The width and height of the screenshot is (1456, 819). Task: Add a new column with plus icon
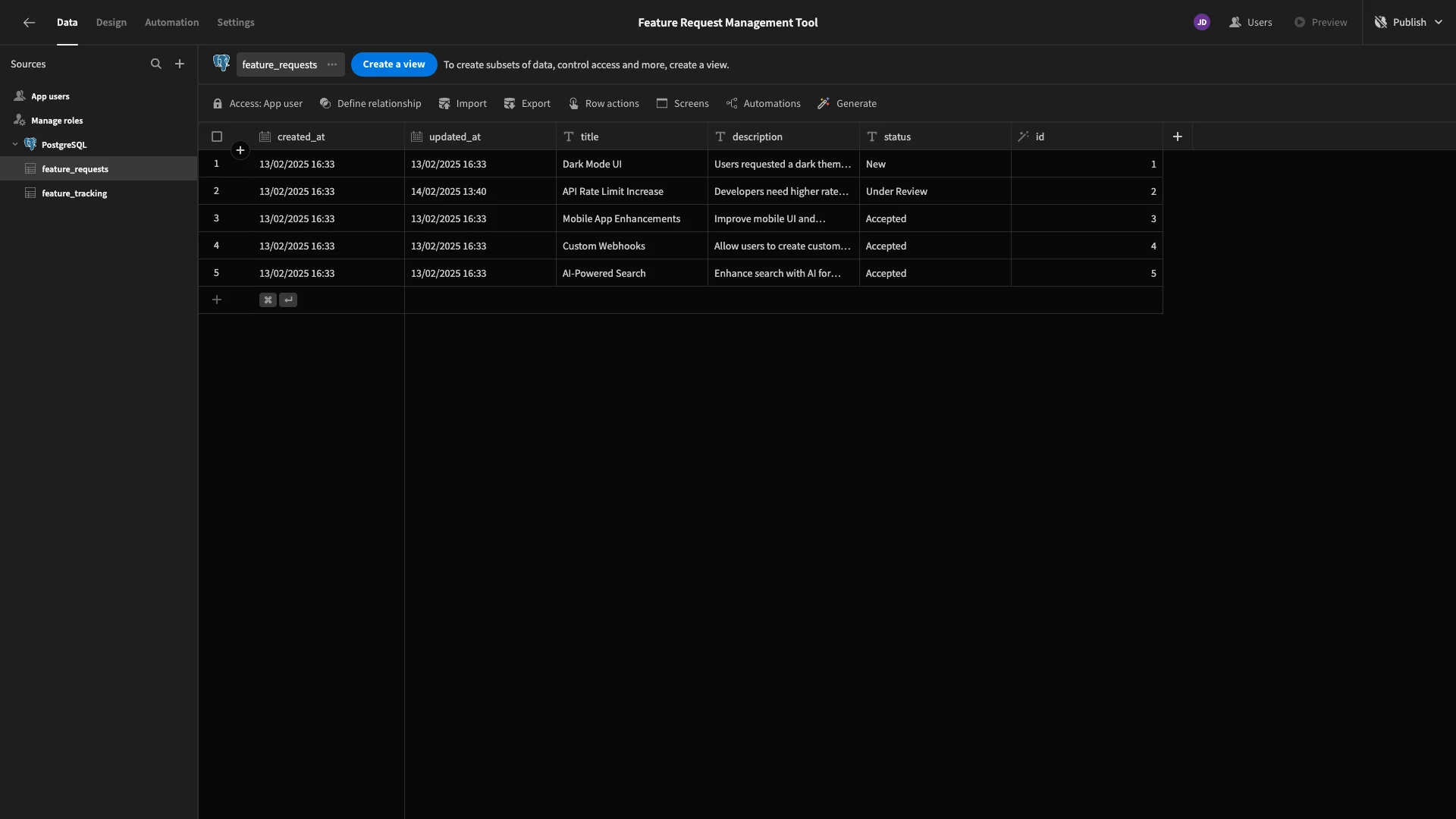click(x=1178, y=136)
